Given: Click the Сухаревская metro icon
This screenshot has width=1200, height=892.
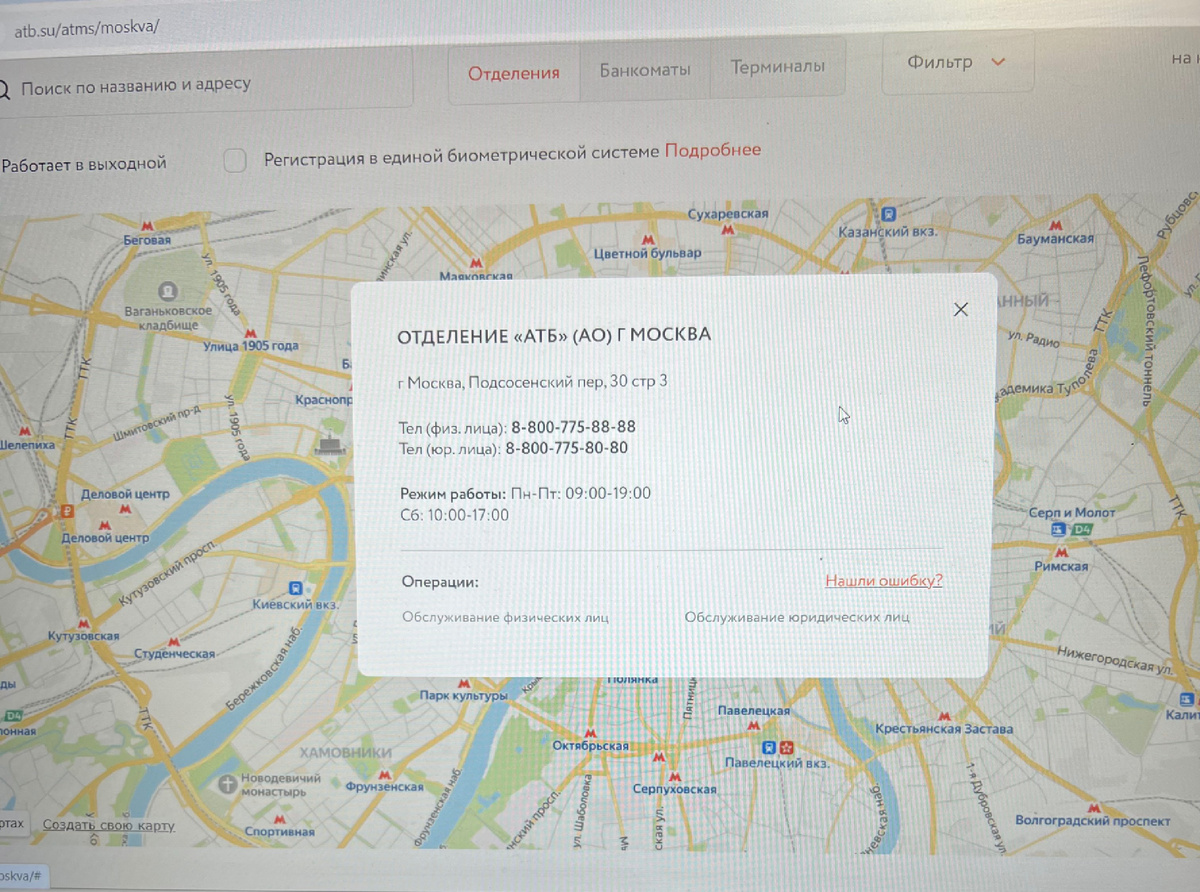Looking at the screenshot, I should (728, 227).
